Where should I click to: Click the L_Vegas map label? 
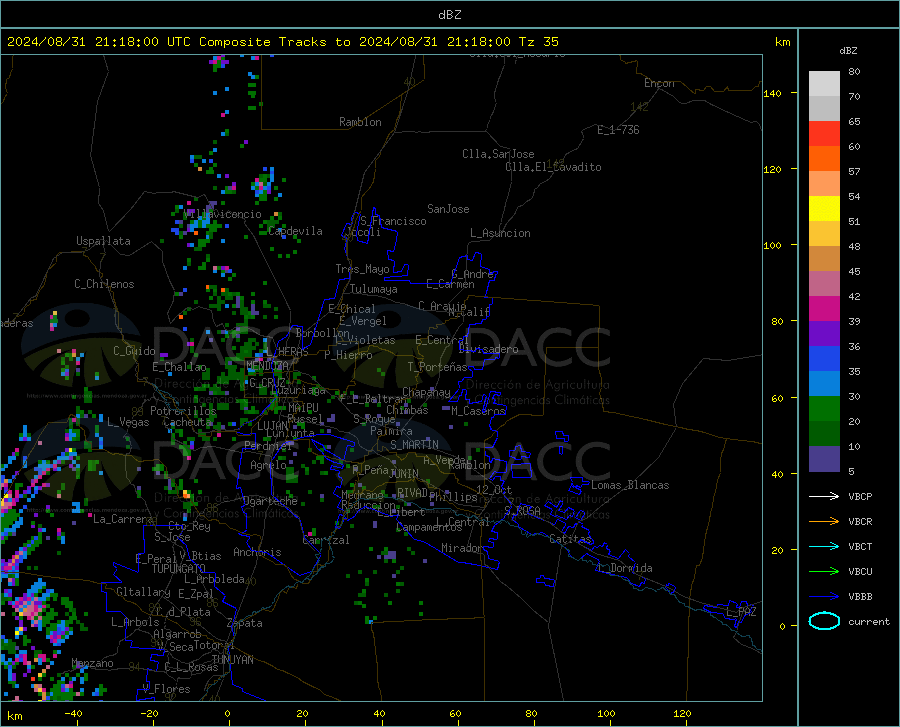coord(128,422)
